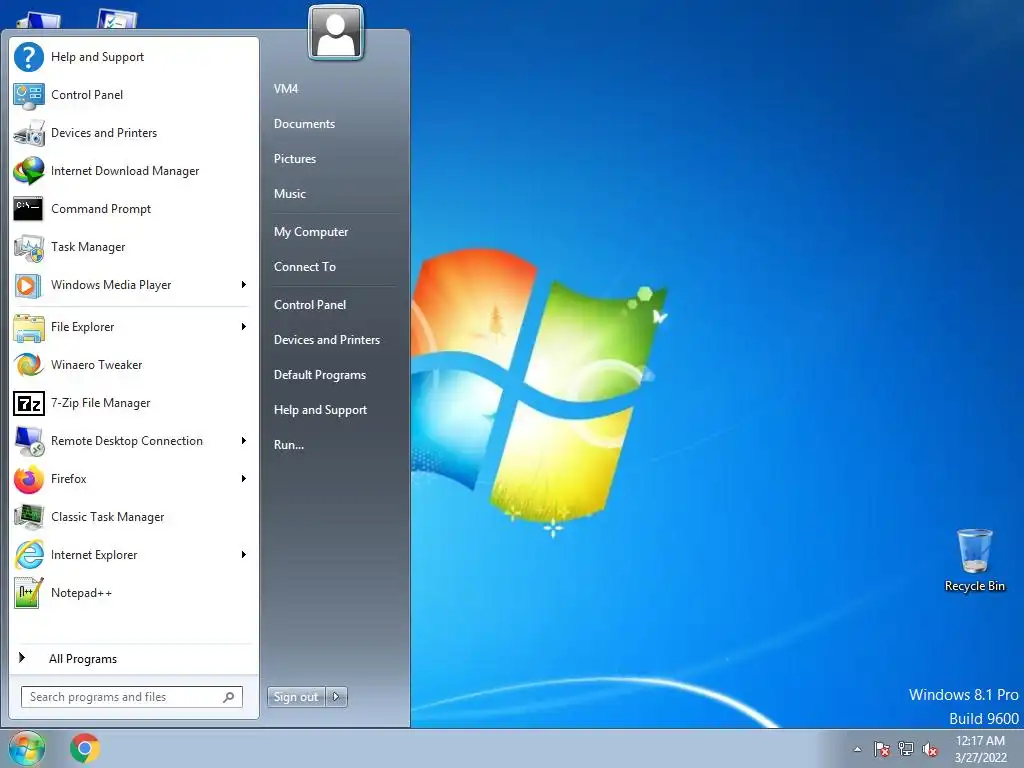Click the user account picture

click(336, 33)
